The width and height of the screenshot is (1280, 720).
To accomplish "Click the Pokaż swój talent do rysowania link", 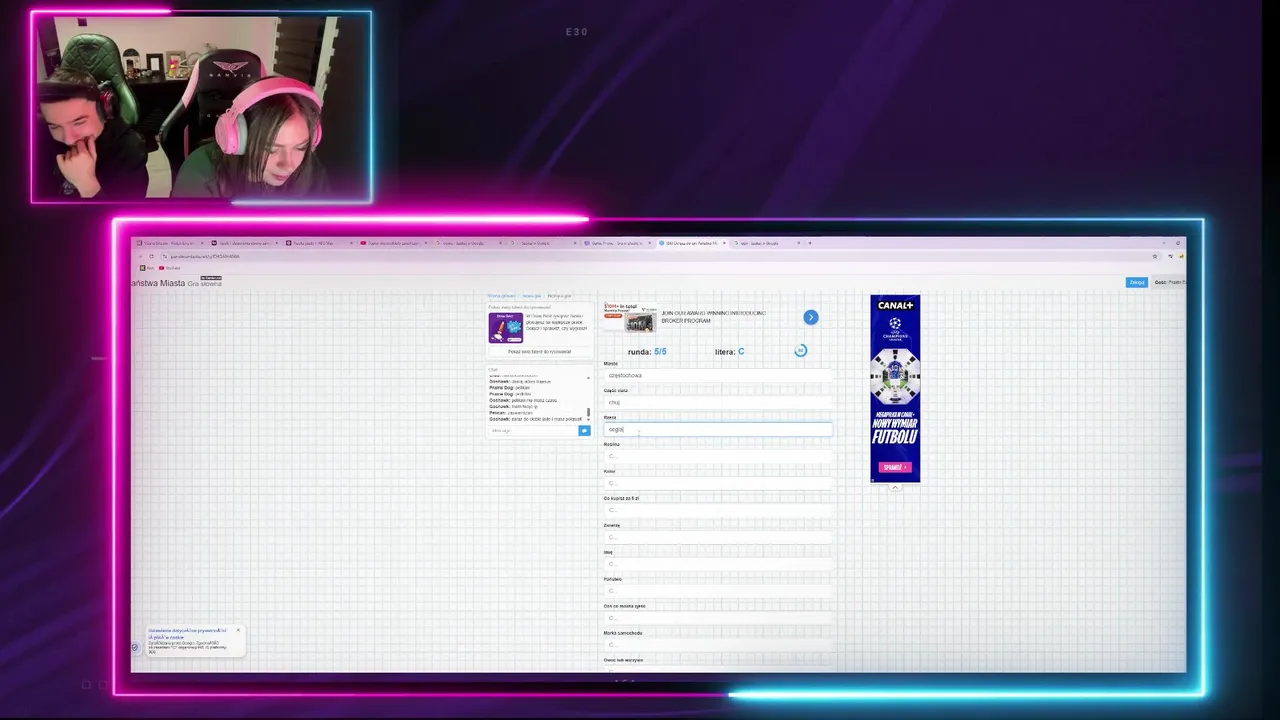I will pyautogui.click(x=540, y=352).
